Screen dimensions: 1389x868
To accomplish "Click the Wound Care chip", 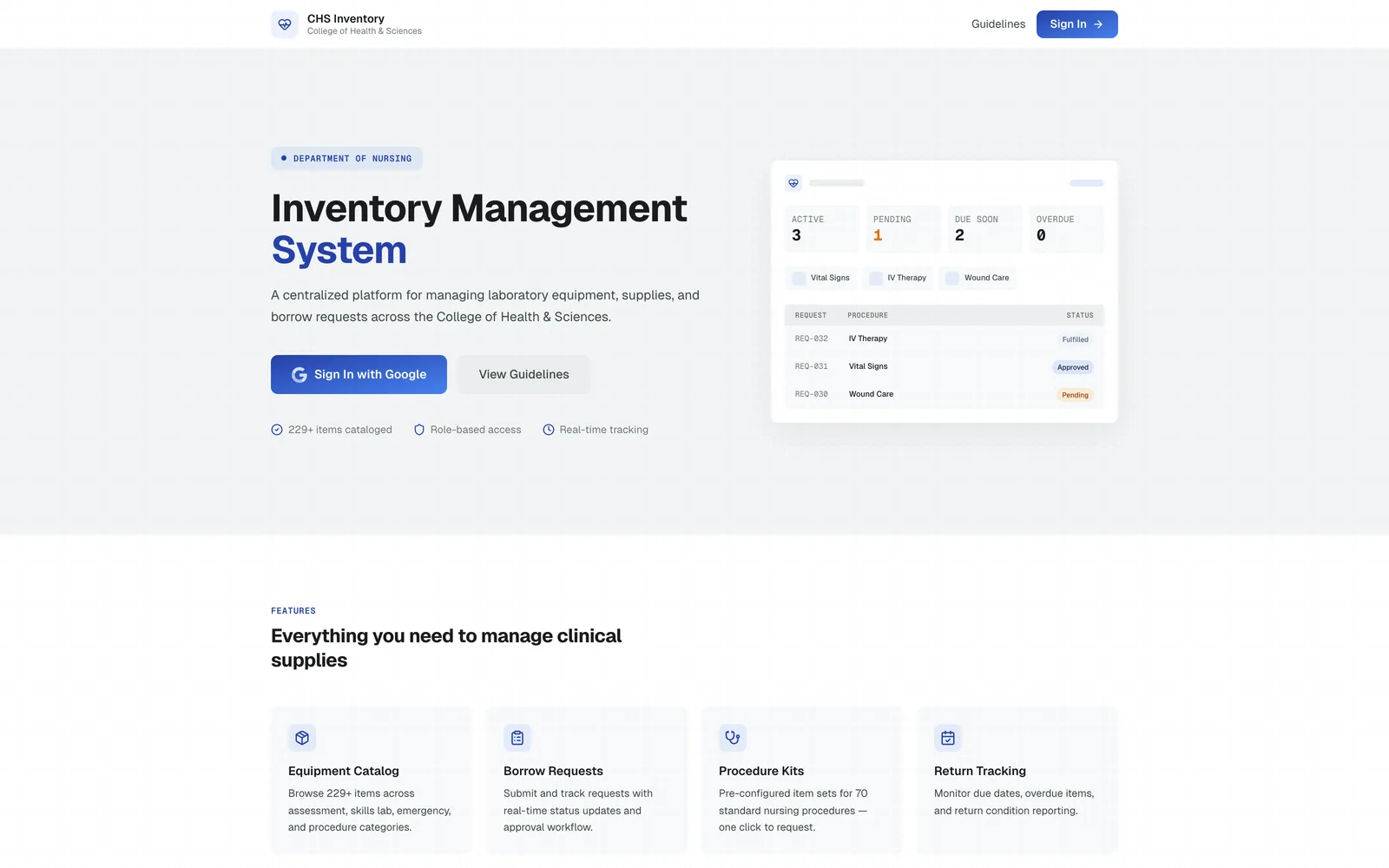I will [978, 278].
